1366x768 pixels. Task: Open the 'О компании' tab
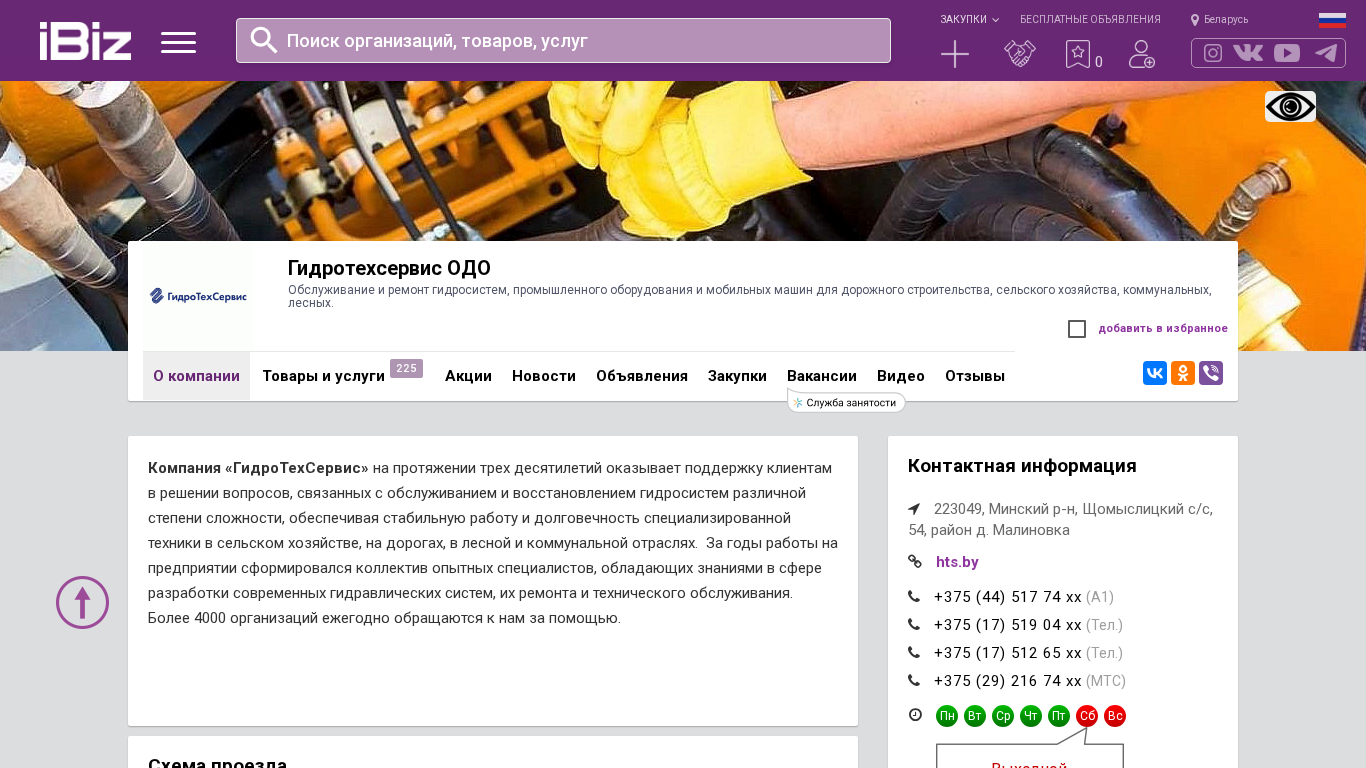(196, 376)
